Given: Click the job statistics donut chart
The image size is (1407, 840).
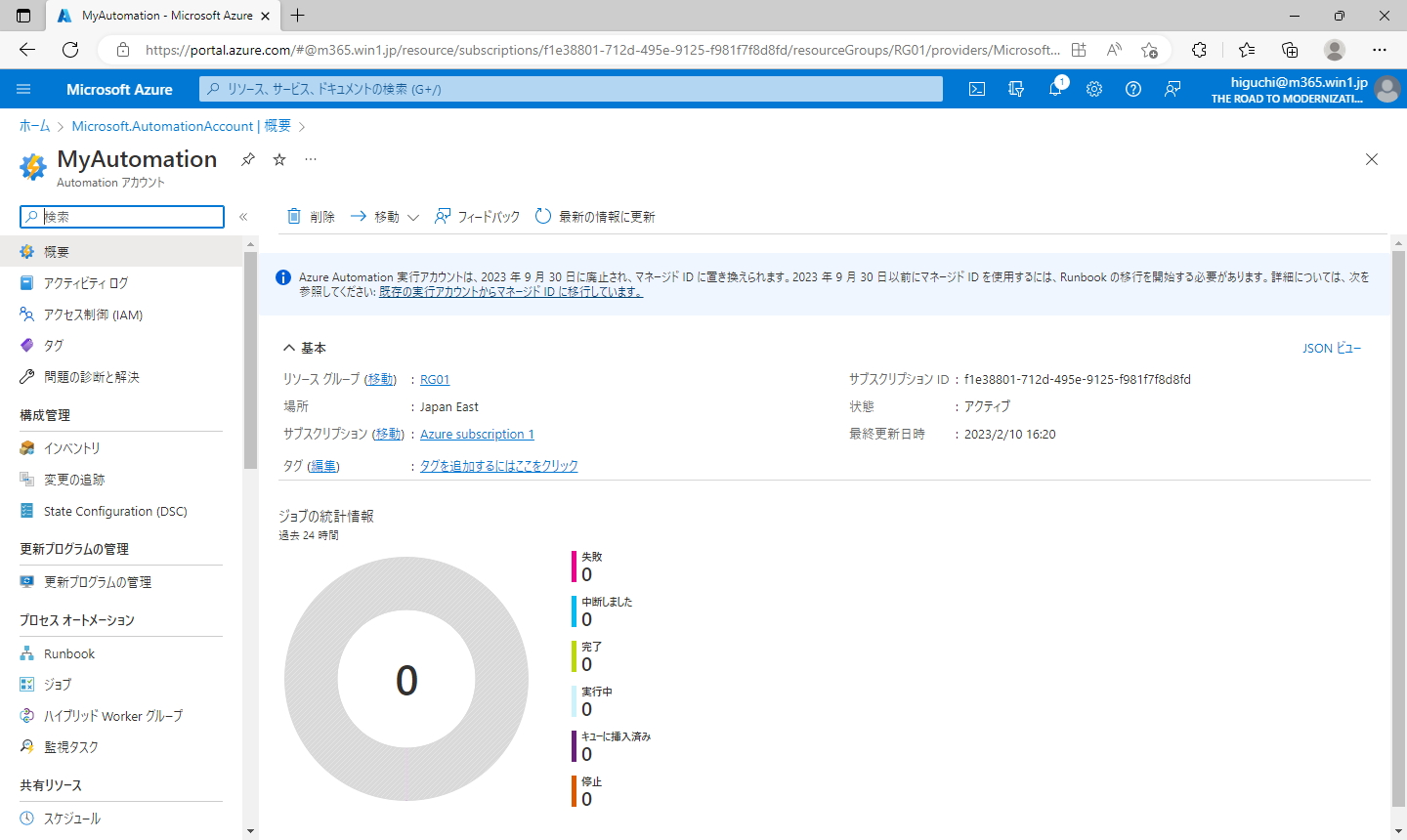Looking at the screenshot, I should click(x=406, y=680).
